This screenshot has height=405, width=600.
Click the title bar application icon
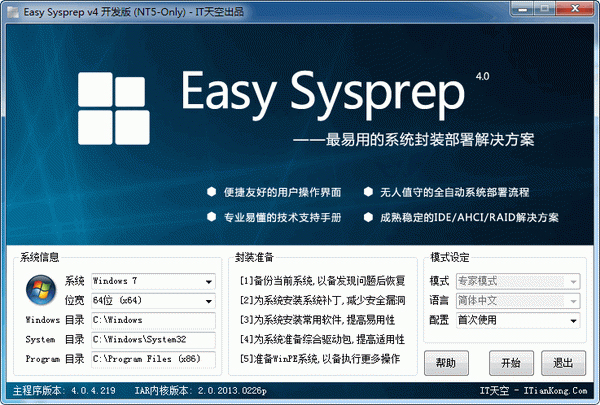[x=13, y=12]
